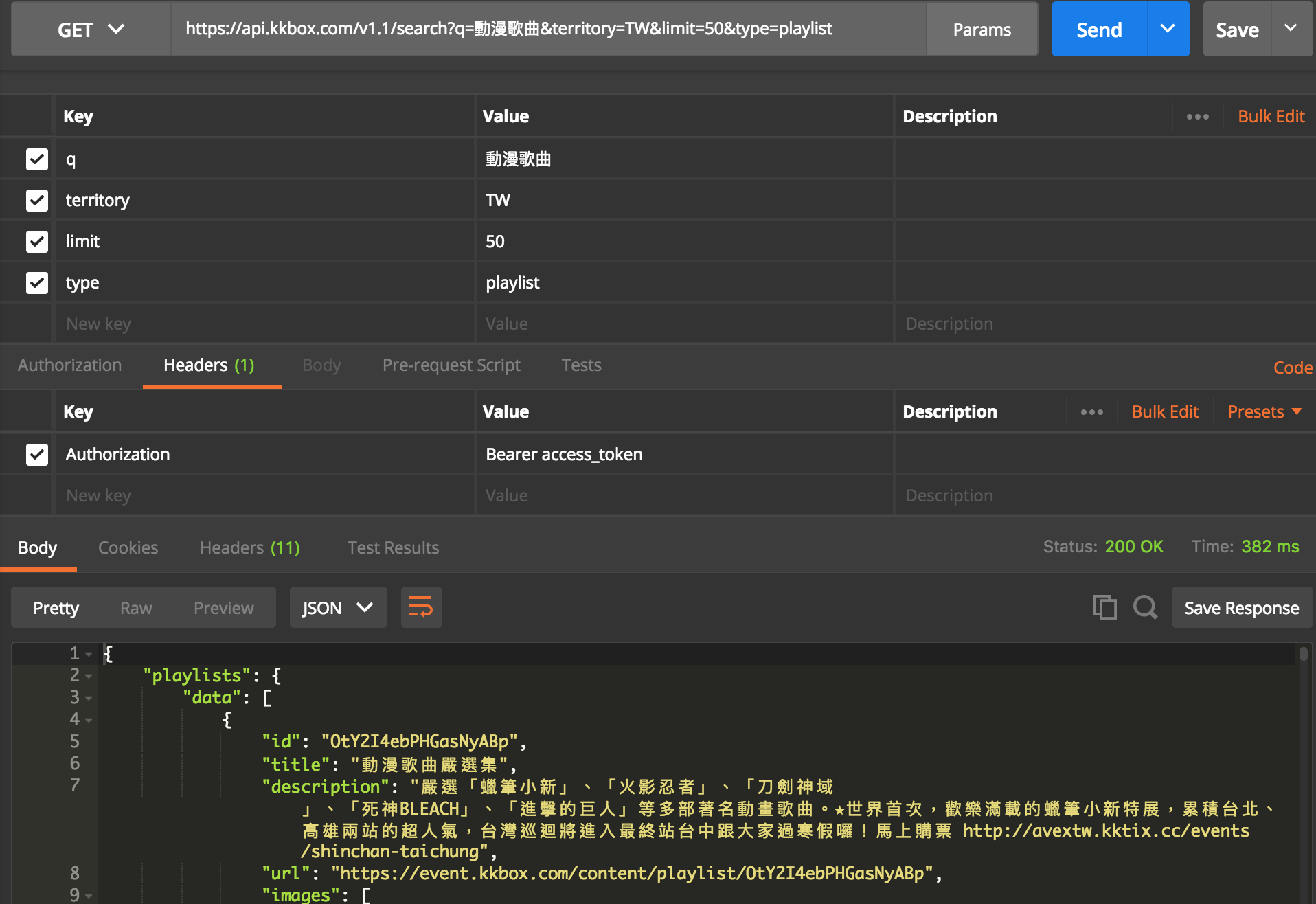Open the Test Results tab
Viewport: 1316px width, 904px height.
click(393, 548)
